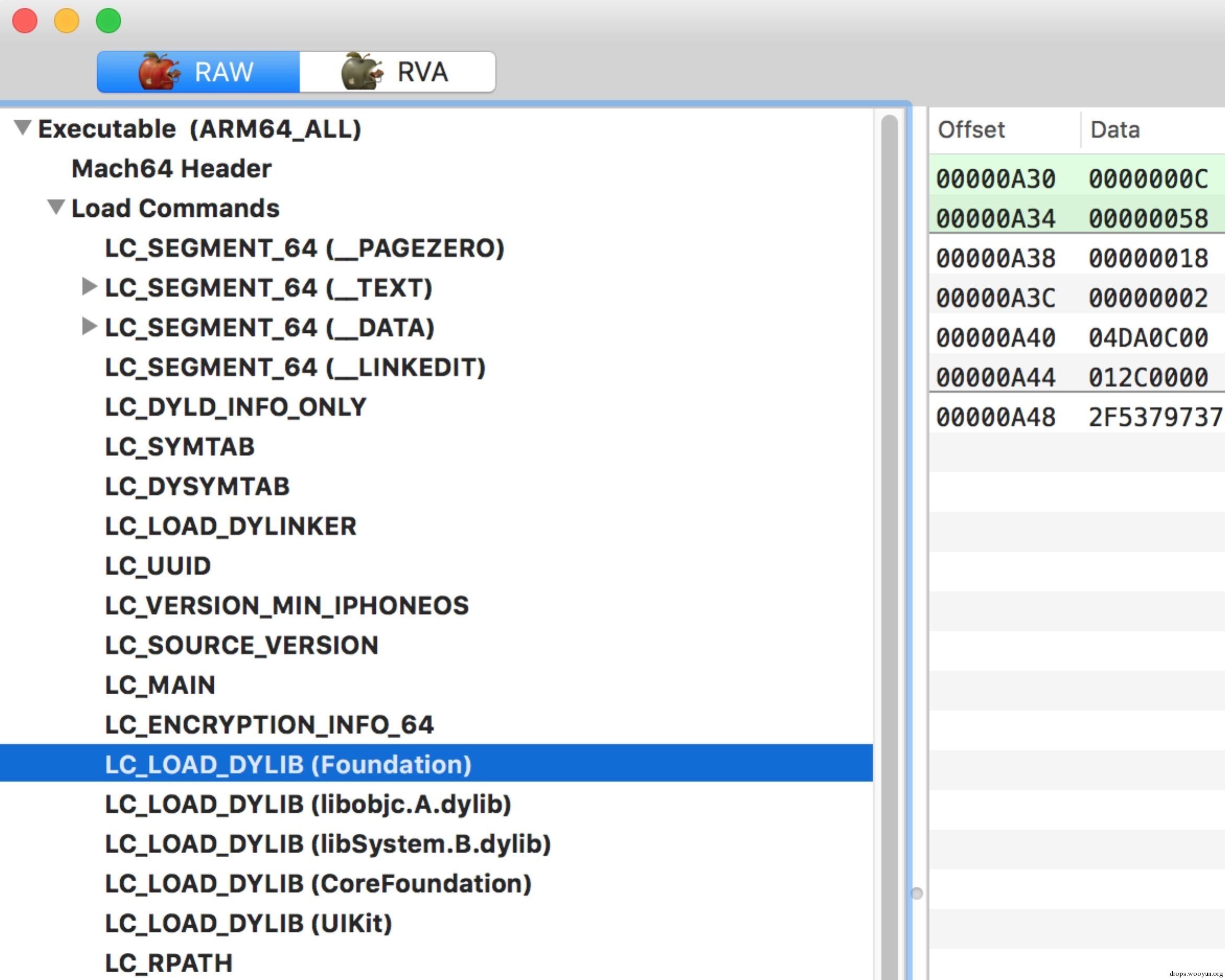1225x980 pixels.
Task: Click the green apple RVA icon
Action: pyautogui.click(x=361, y=72)
